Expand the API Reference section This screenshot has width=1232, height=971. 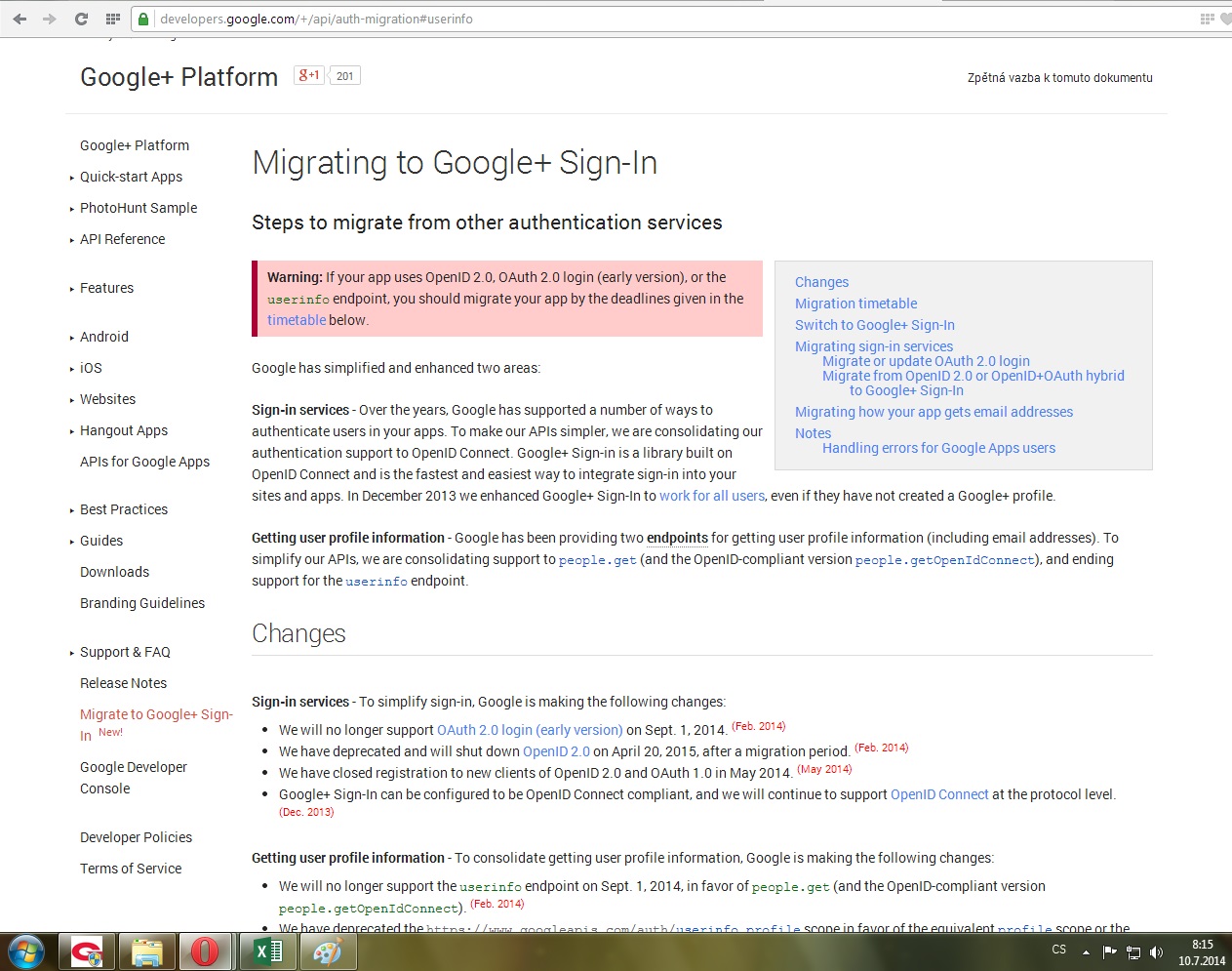point(122,239)
